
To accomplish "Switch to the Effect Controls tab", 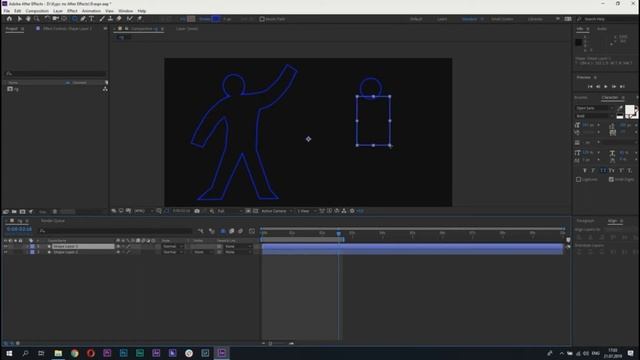I will point(67,29).
